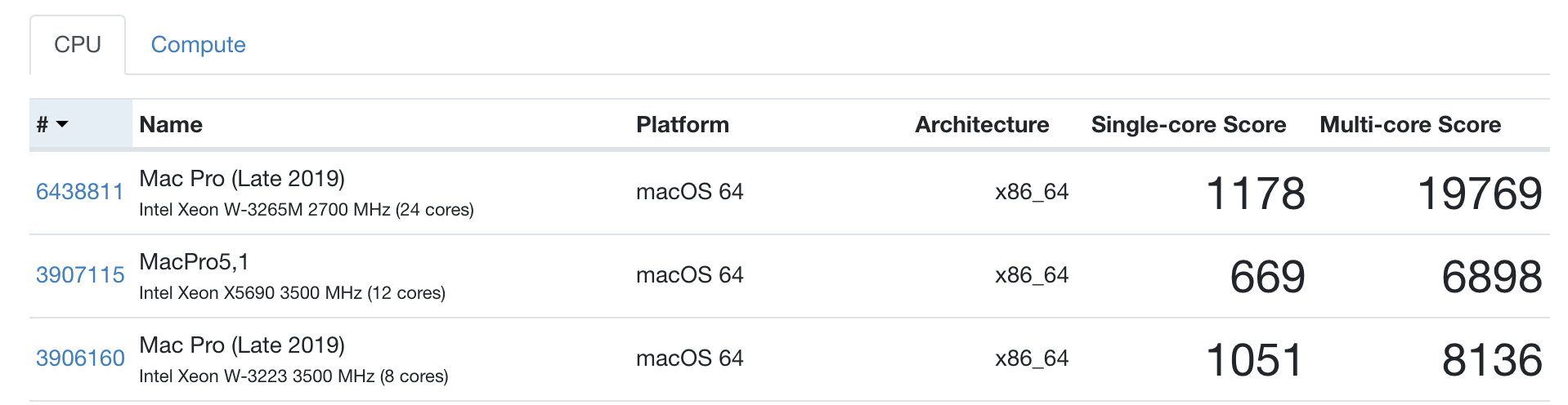Open benchmark result 3906160
This screenshot has width=1568, height=405.
point(80,358)
